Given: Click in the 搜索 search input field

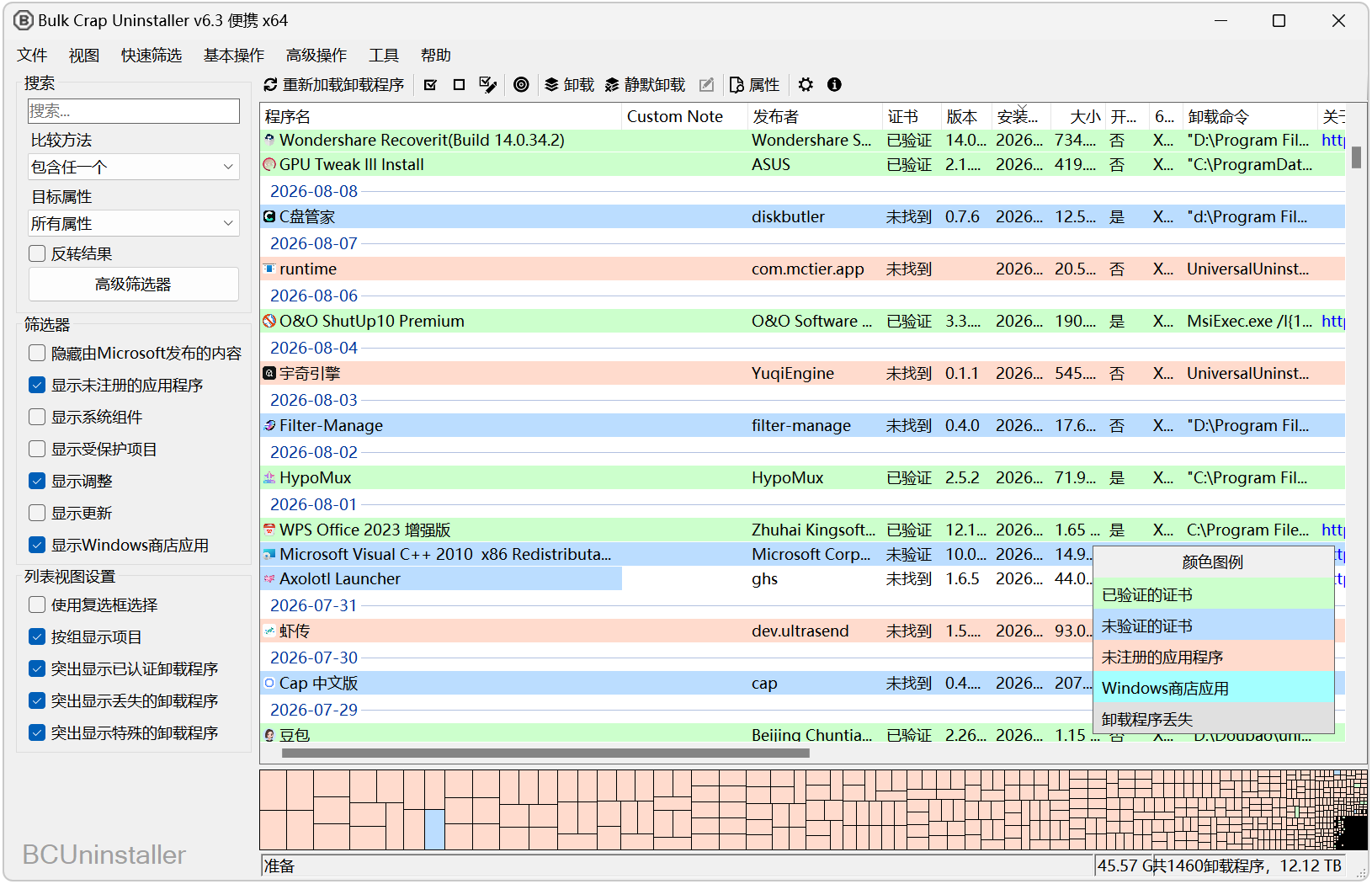Looking at the screenshot, I should (134, 111).
